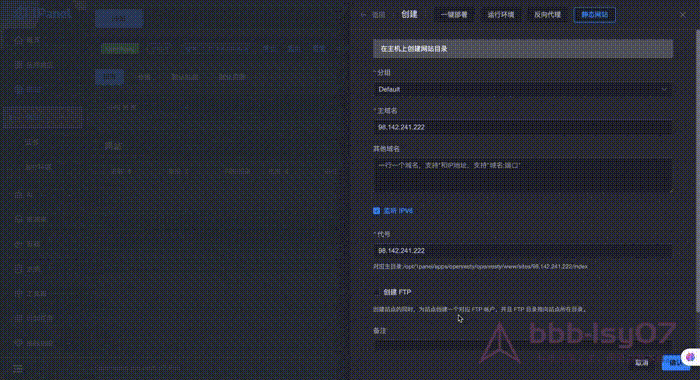700x380 pixels.
Task: Switch to the 运行环境 tab
Action: (x=501, y=15)
